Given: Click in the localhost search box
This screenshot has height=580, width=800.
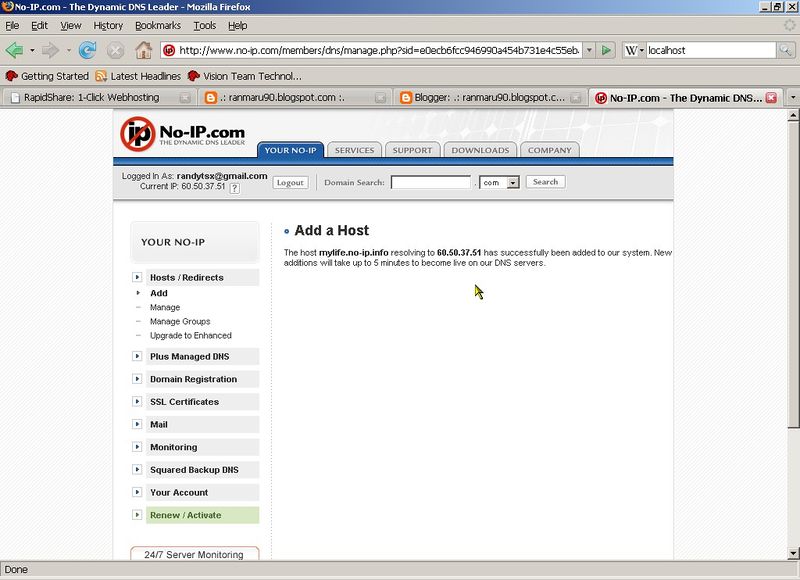Looking at the screenshot, I should point(711,50).
